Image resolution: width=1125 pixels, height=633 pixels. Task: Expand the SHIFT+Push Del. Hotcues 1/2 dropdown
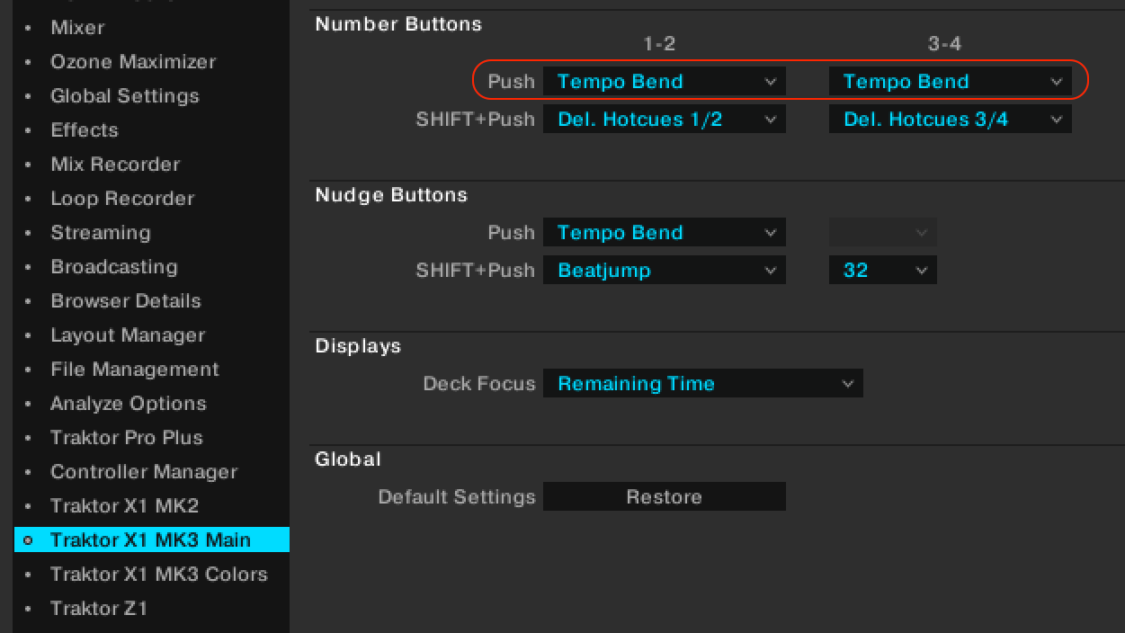pyautogui.click(x=664, y=119)
